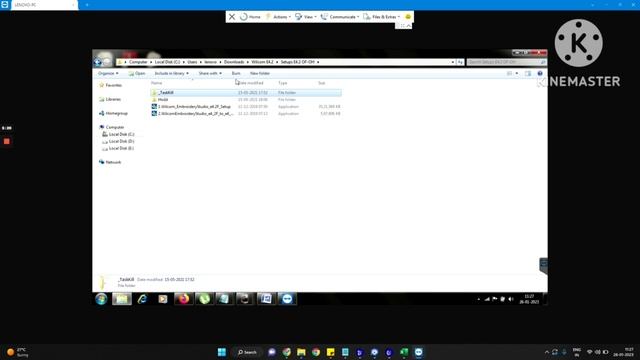This screenshot has width=640, height=360.
Task: Open the Share with dropdown
Action: coord(210,73)
